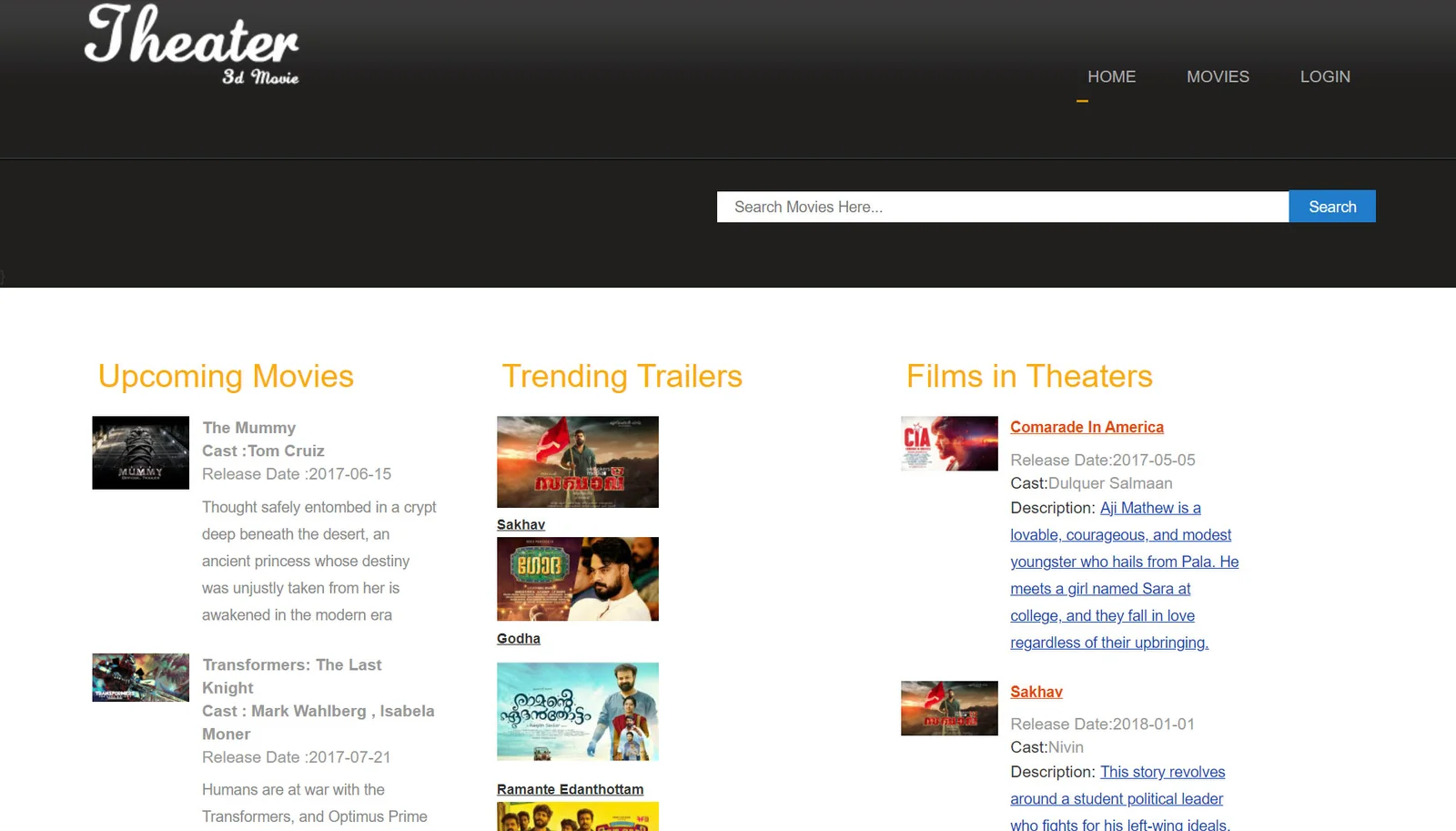
Task: Open the 'This story revolves' description link
Action: [1120, 798]
